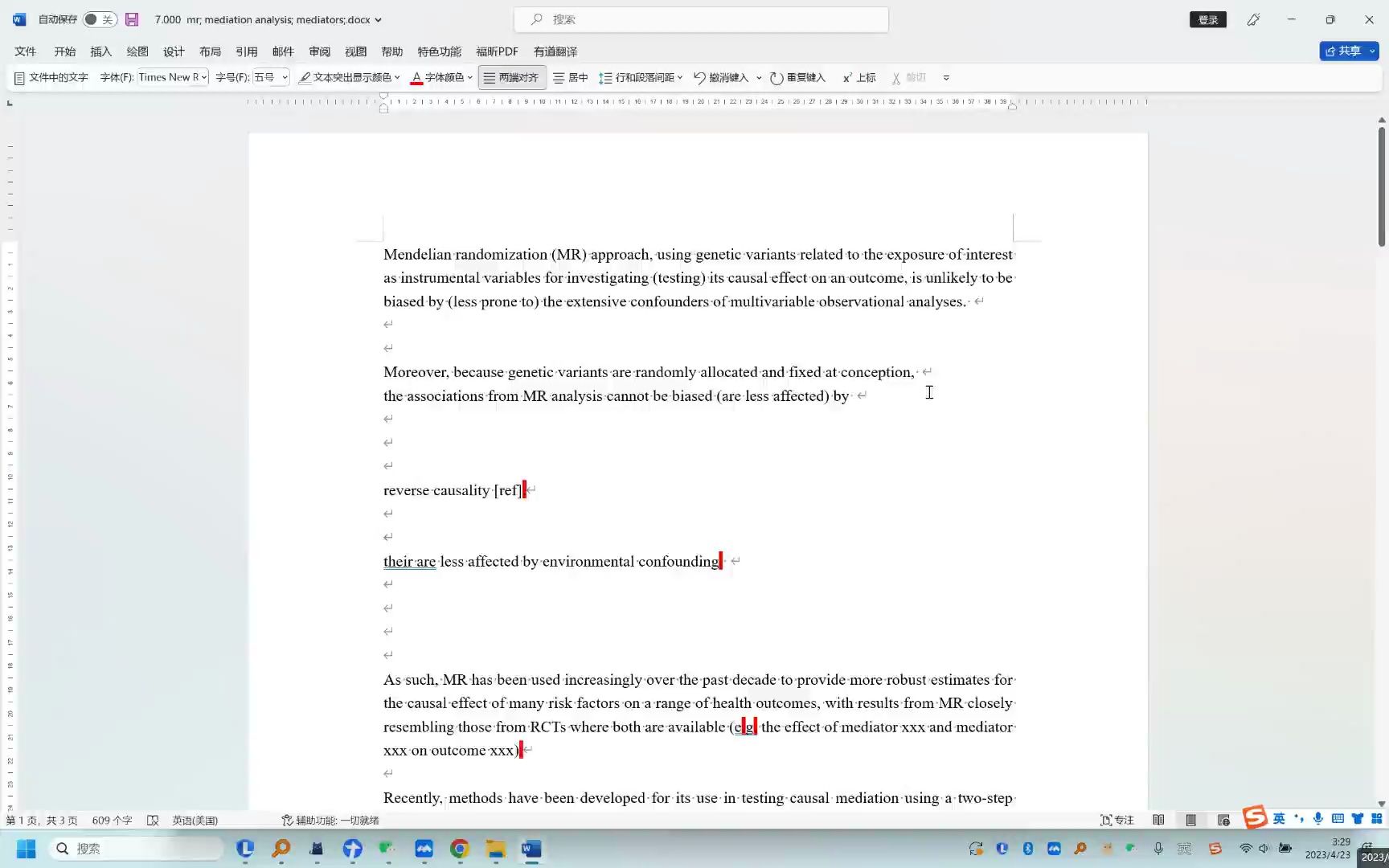1389x868 pixels.
Task: Click the 共享 share button
Action: 1342,51
